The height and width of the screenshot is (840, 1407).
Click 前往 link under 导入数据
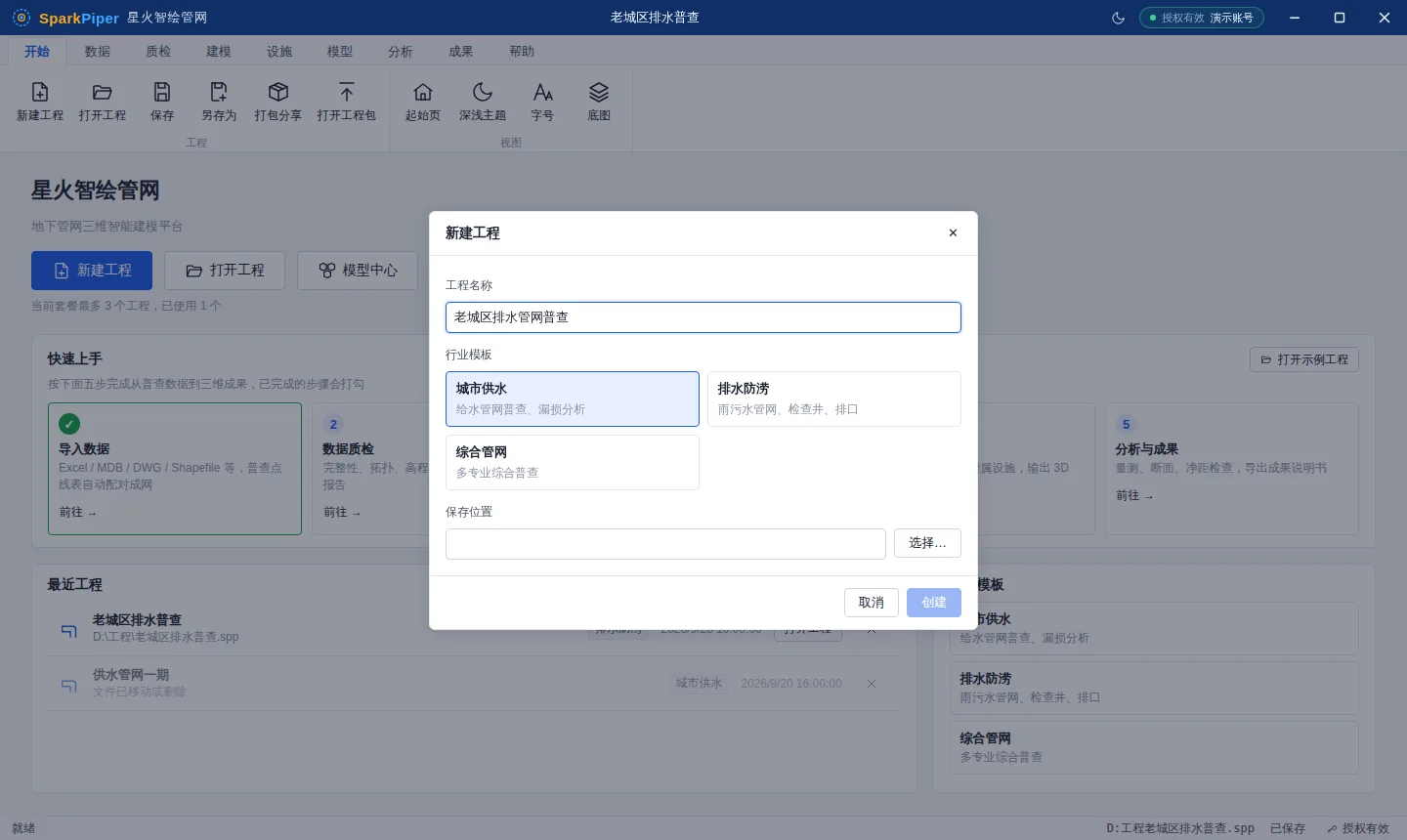77,512
